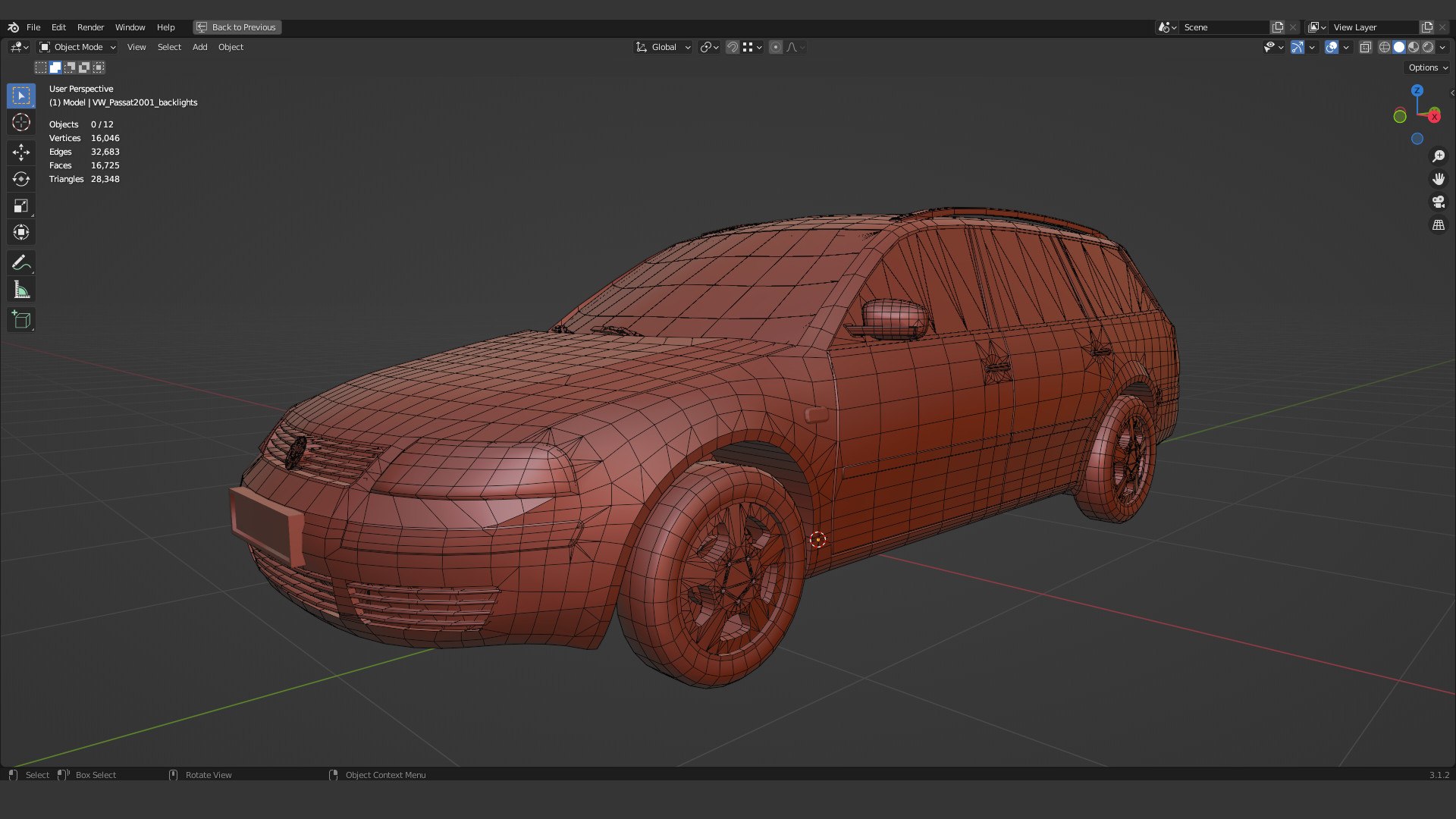Click the Scene name field
The image size is (1456, 819).
click(1225, 27)
